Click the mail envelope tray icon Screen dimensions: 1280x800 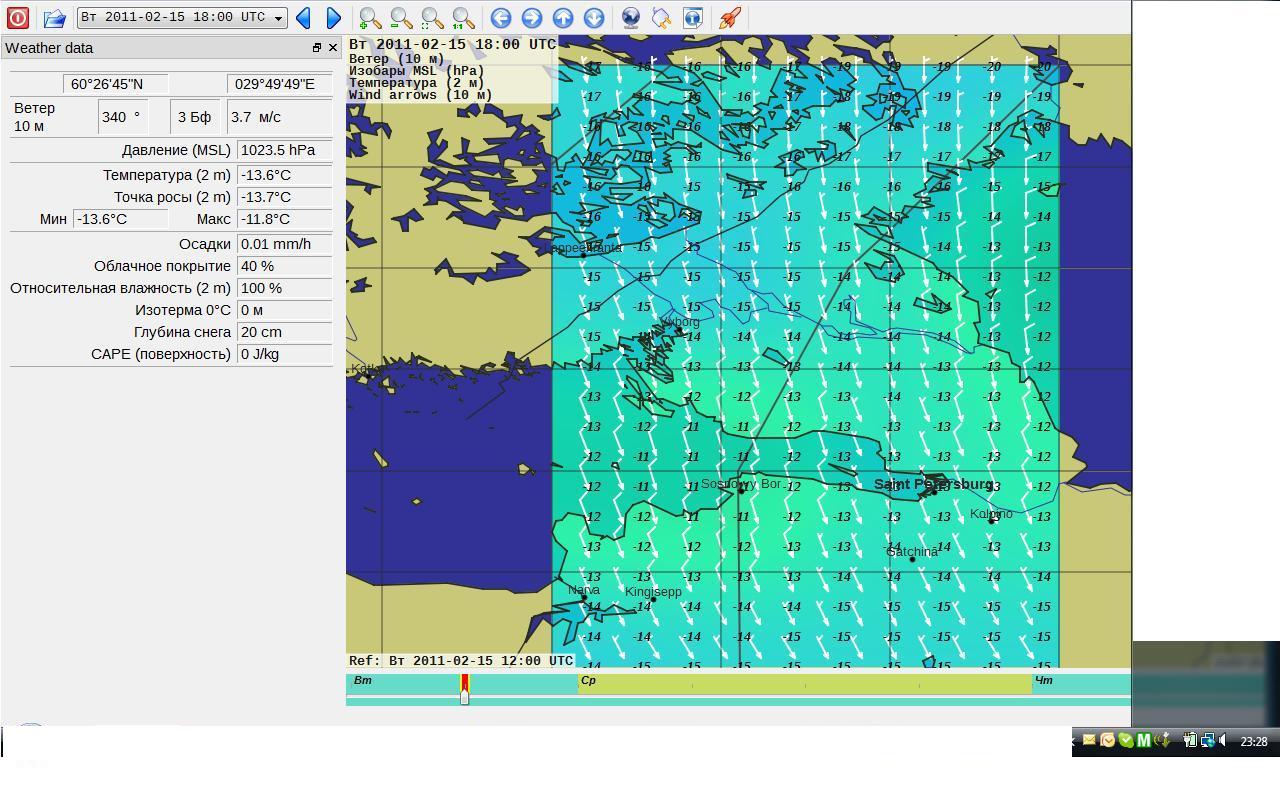coord(1089,741)
